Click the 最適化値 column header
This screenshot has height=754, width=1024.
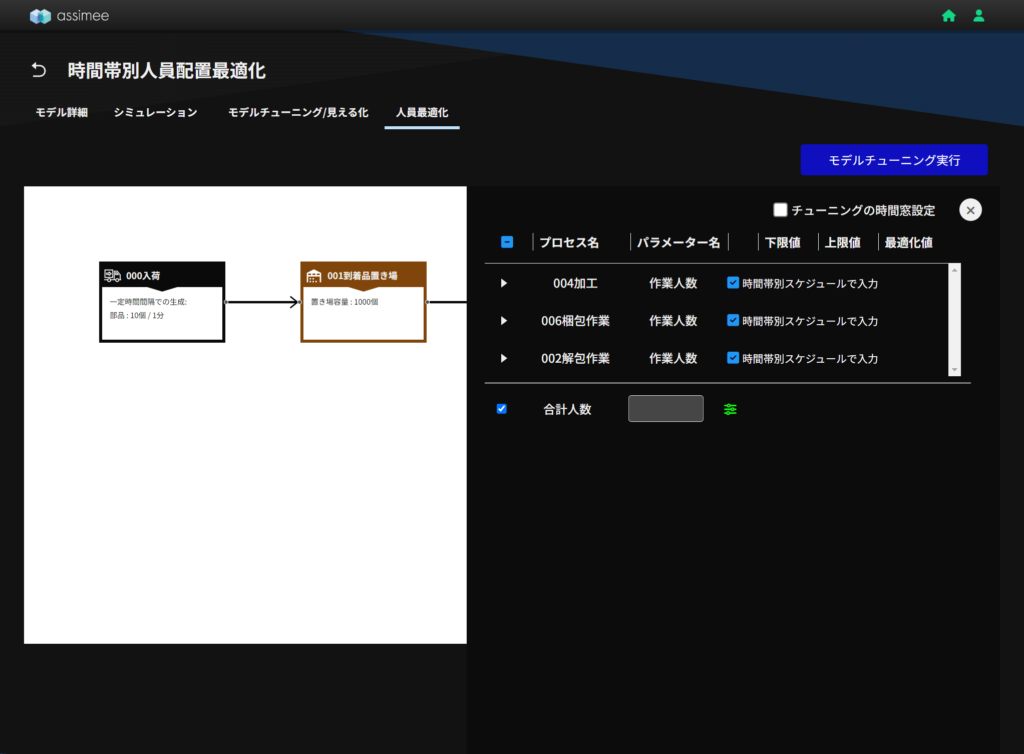pyautogui.click(x=908, y=242)
